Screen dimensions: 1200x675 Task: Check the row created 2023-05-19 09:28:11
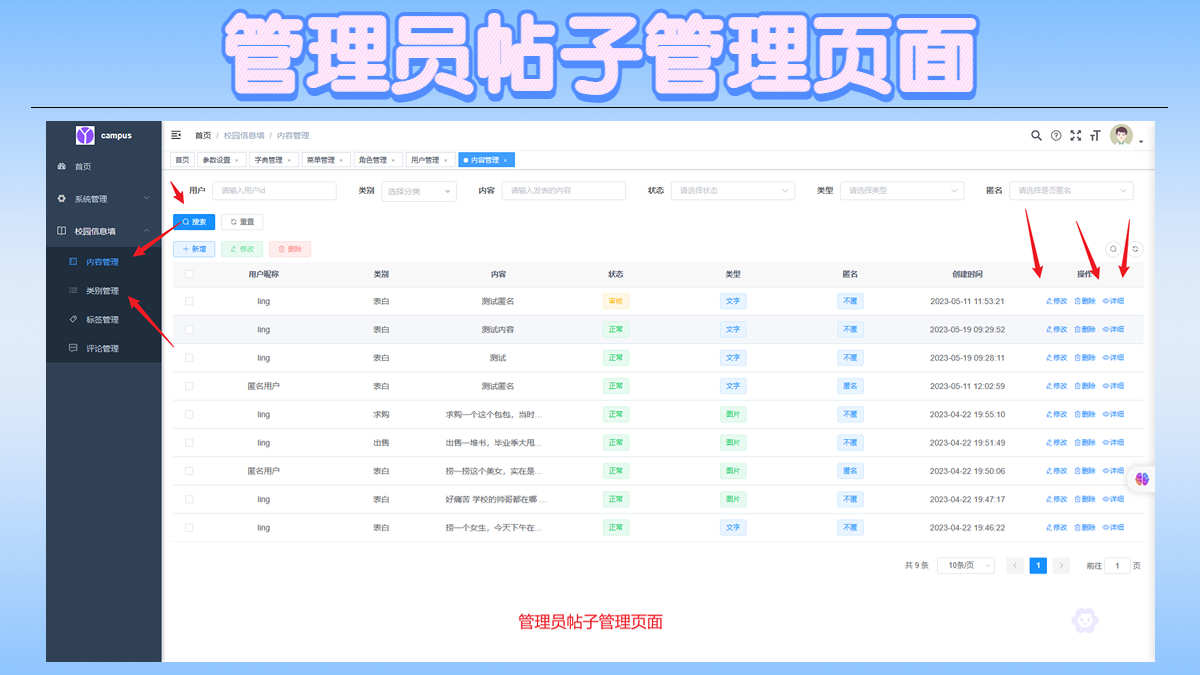[189, 357]
